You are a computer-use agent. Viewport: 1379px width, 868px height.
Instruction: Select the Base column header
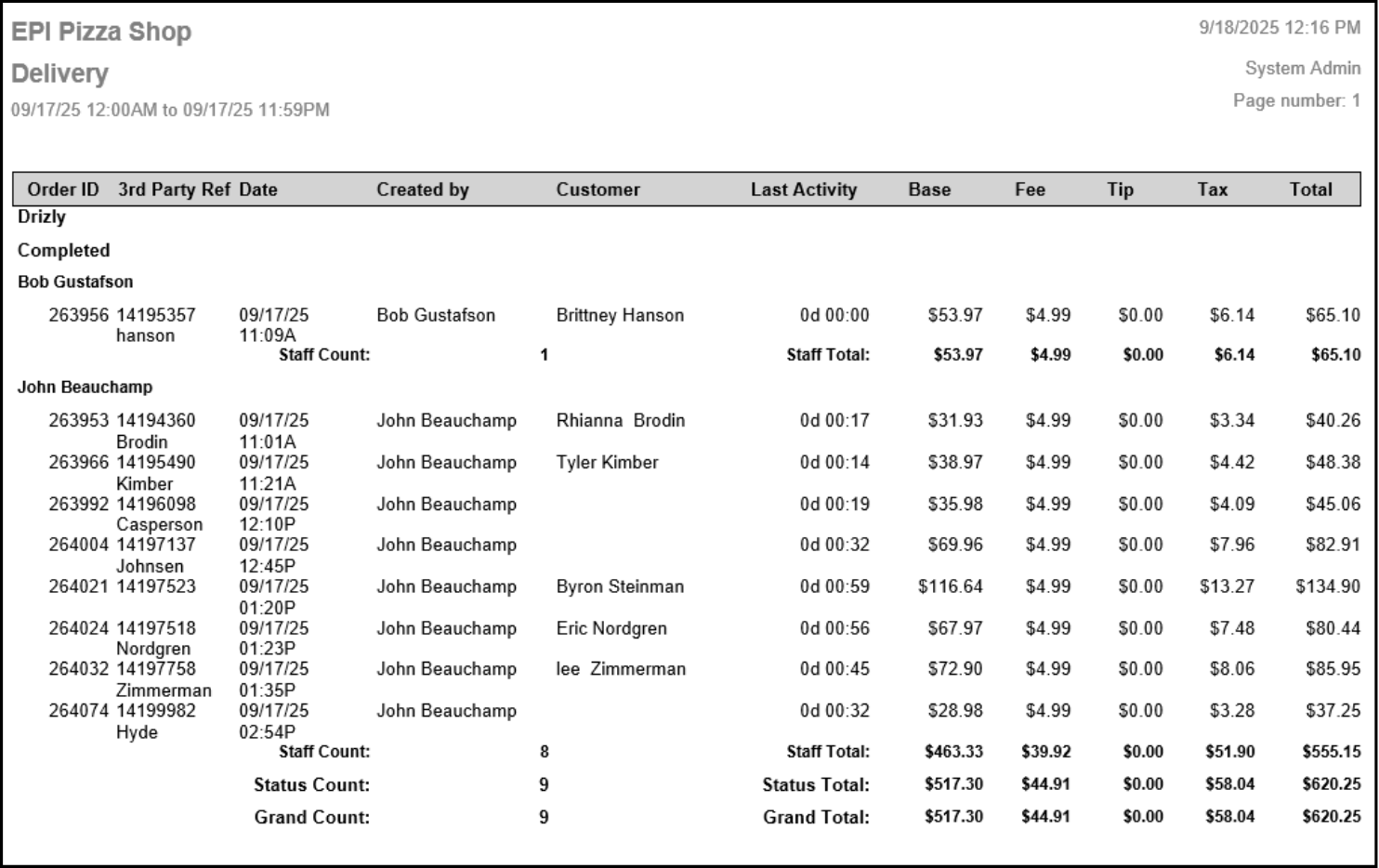pyautogui.click(x=930, y=189)
